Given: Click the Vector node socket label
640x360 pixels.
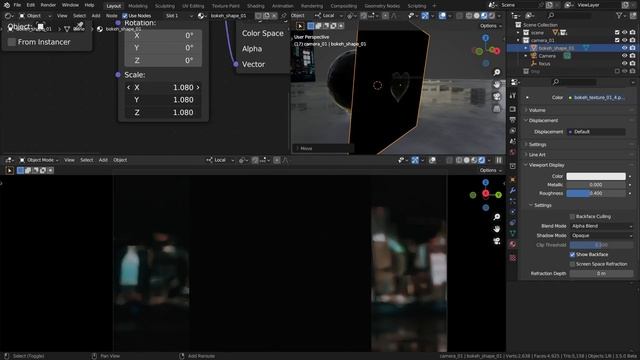Looking at the screenshot, I should 253,64.
